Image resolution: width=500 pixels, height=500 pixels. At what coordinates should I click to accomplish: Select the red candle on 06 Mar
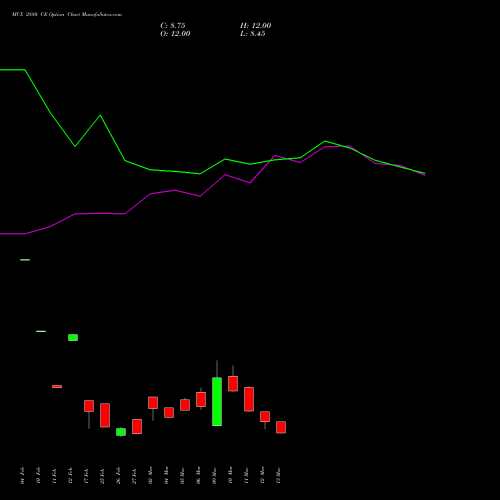click(201, 399)
